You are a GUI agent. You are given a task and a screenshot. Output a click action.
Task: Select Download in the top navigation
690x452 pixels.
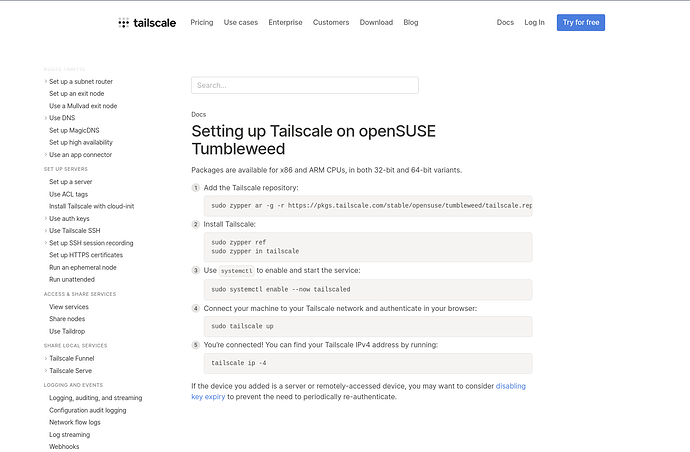click(376, 22)
